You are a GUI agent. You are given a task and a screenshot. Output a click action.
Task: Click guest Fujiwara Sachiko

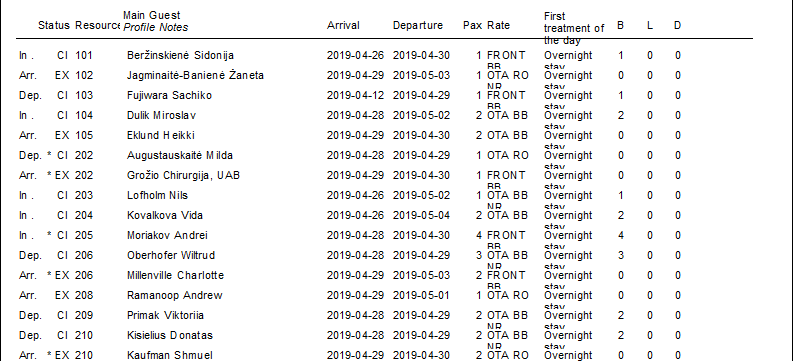[x=169, y=95]
